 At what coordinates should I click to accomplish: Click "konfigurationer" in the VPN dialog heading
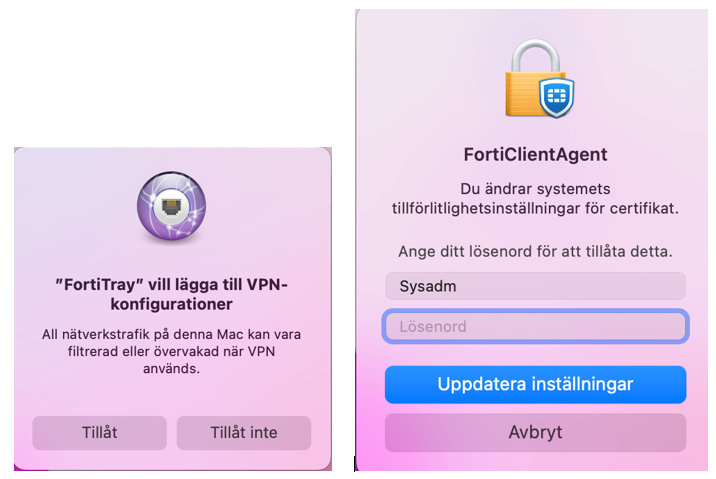(x=171, y=303)
